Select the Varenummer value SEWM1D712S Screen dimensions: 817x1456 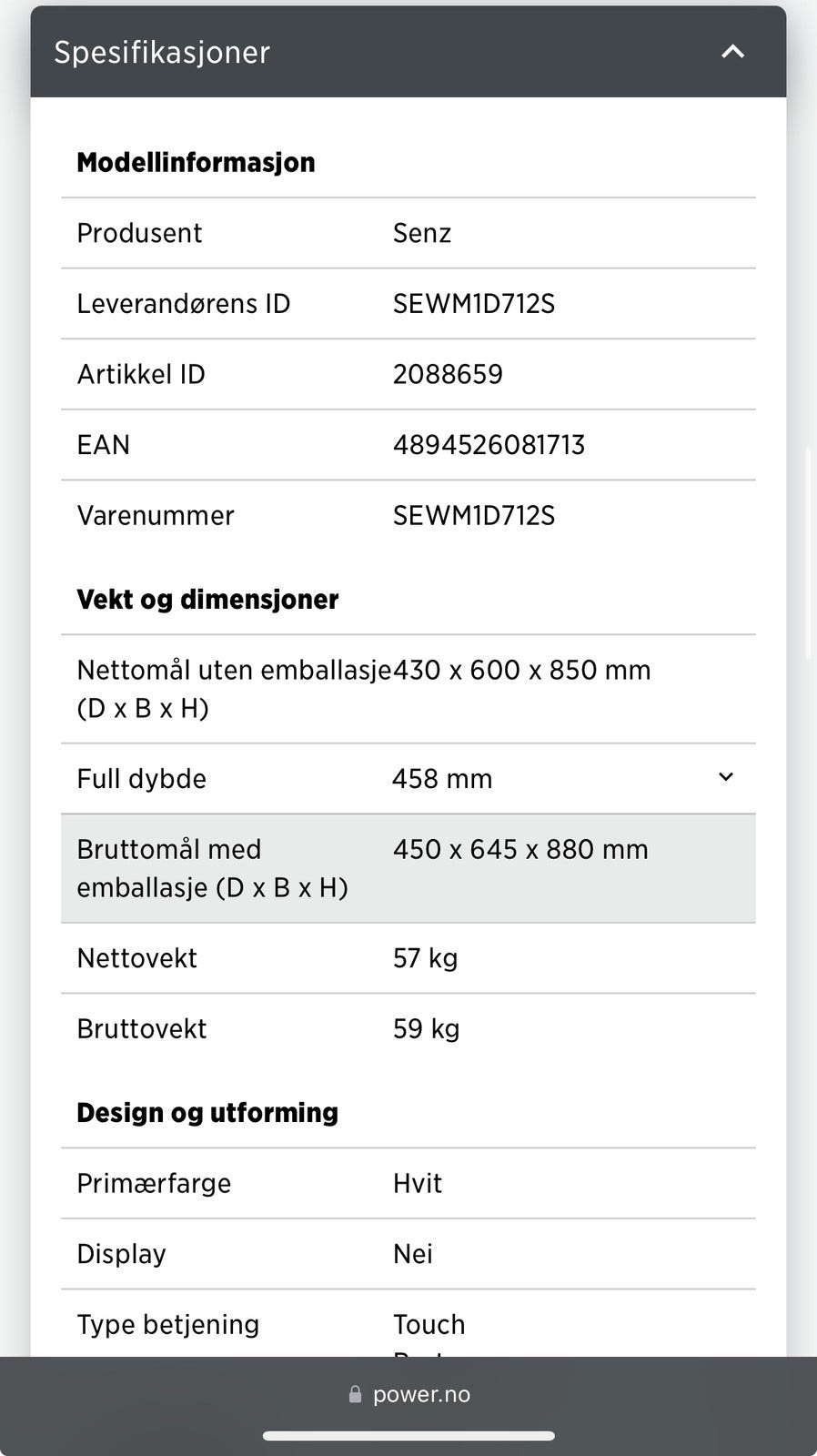pyautogui.click(x=473, y=516)
